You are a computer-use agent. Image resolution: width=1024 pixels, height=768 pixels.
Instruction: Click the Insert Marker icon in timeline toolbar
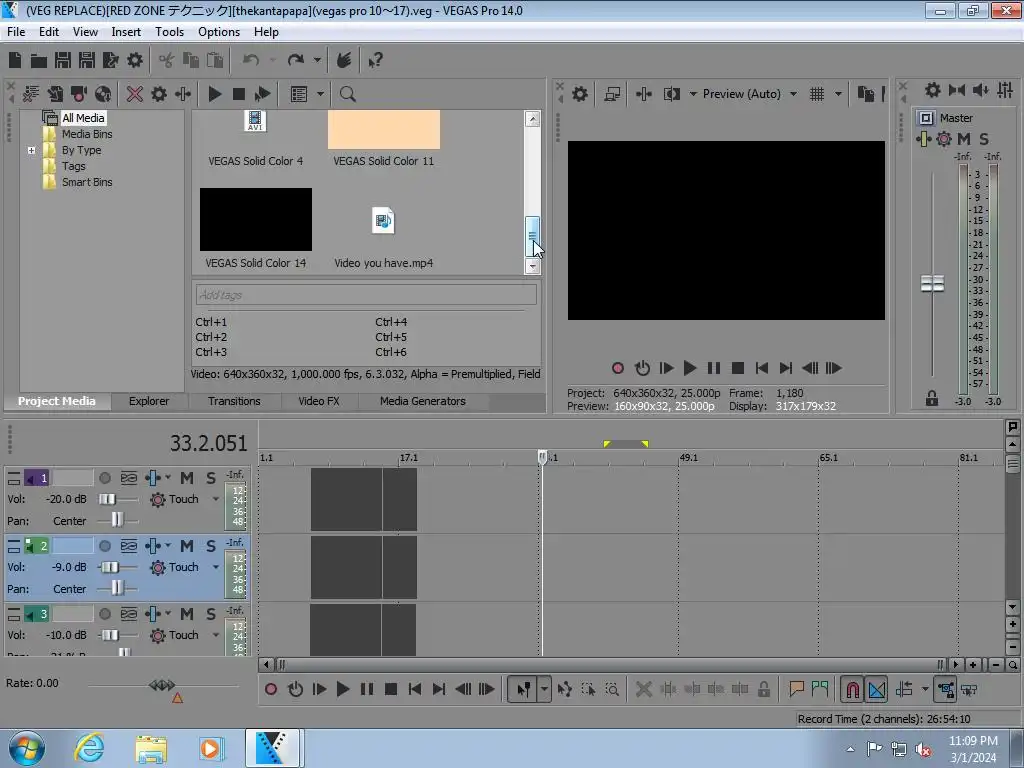click(796, 689)
